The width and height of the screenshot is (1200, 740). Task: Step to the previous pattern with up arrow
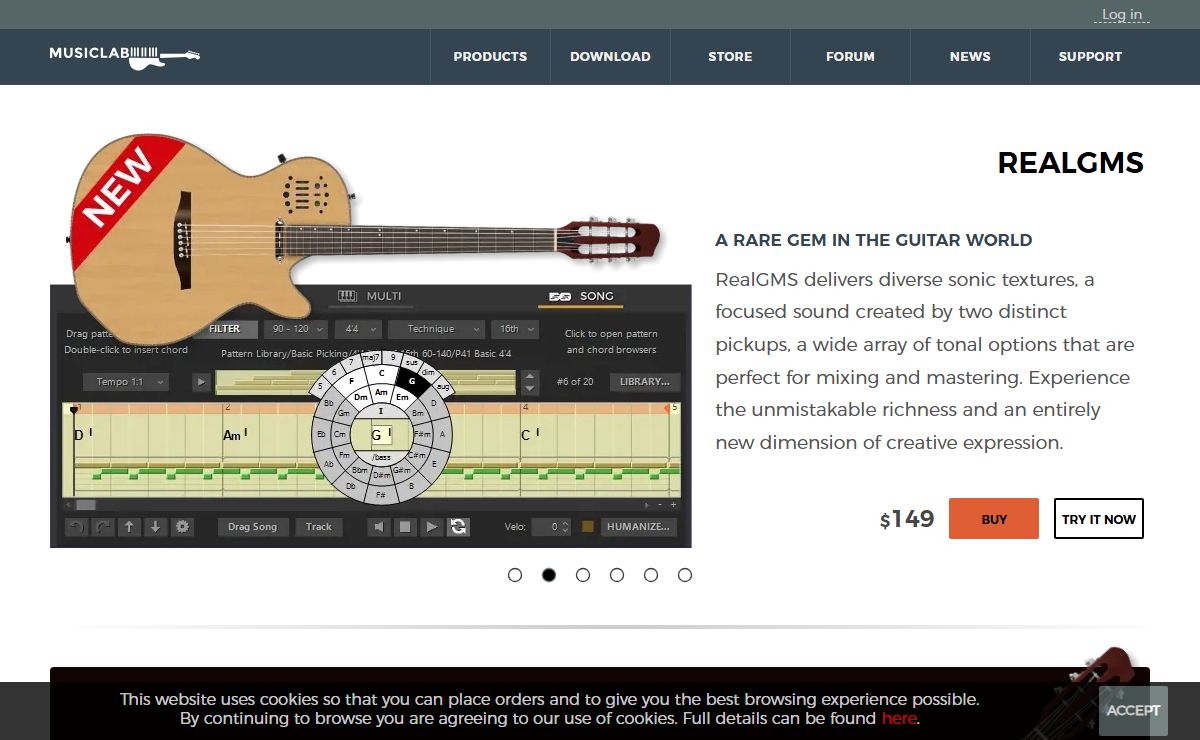click(x=531, y=377)
